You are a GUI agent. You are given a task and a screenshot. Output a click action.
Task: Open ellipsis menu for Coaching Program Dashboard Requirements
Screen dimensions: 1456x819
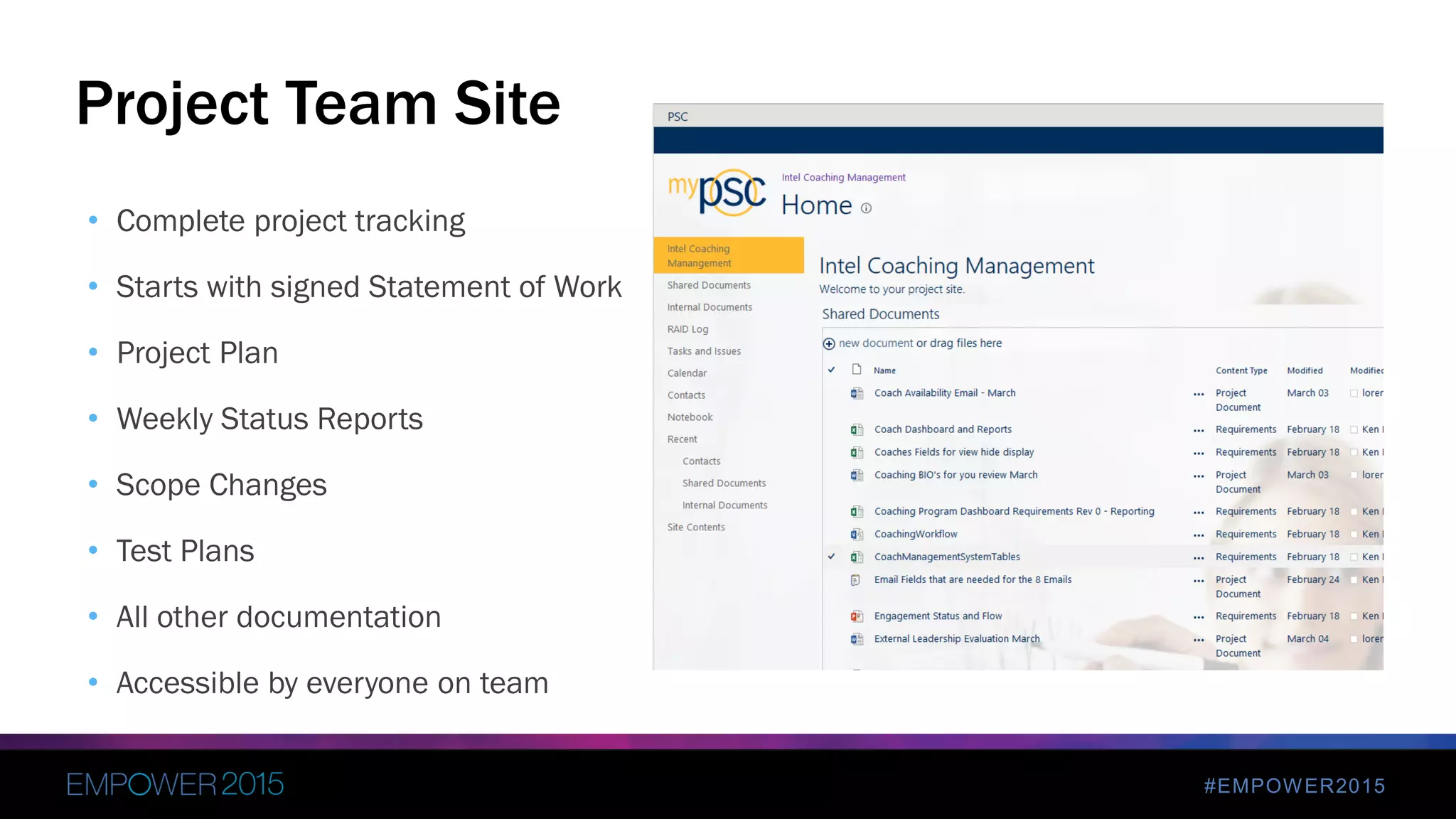1199,513
